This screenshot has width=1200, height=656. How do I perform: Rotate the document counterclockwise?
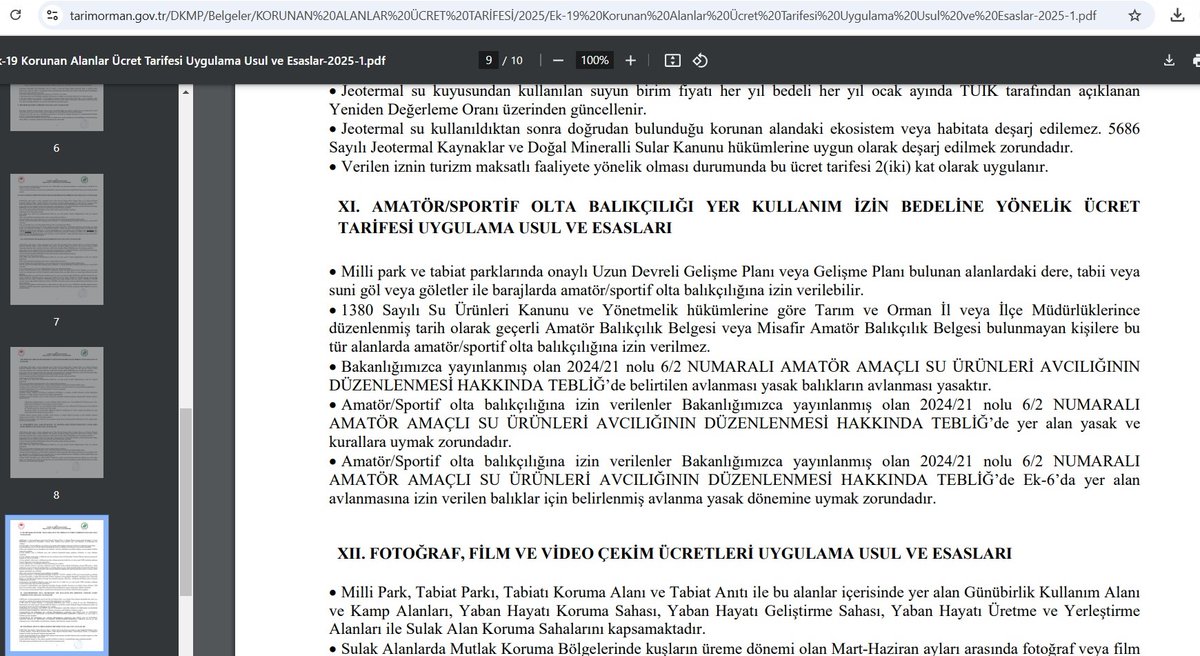700,60
